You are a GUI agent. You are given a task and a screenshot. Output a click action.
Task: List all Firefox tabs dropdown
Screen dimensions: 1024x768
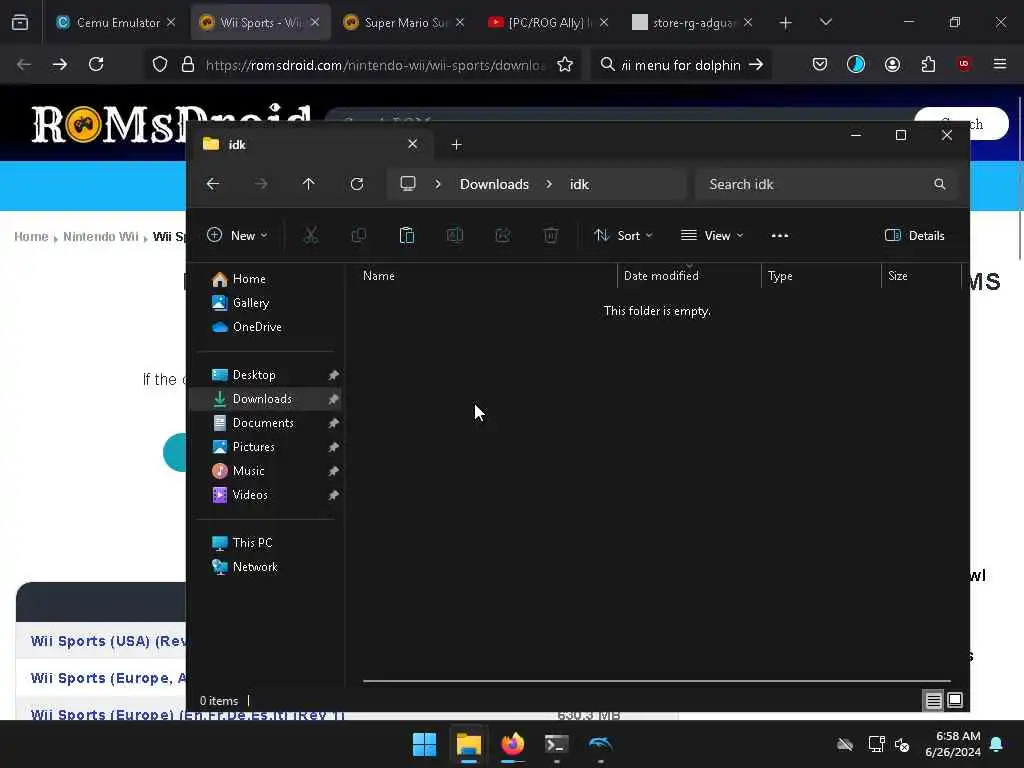point(825,23)
